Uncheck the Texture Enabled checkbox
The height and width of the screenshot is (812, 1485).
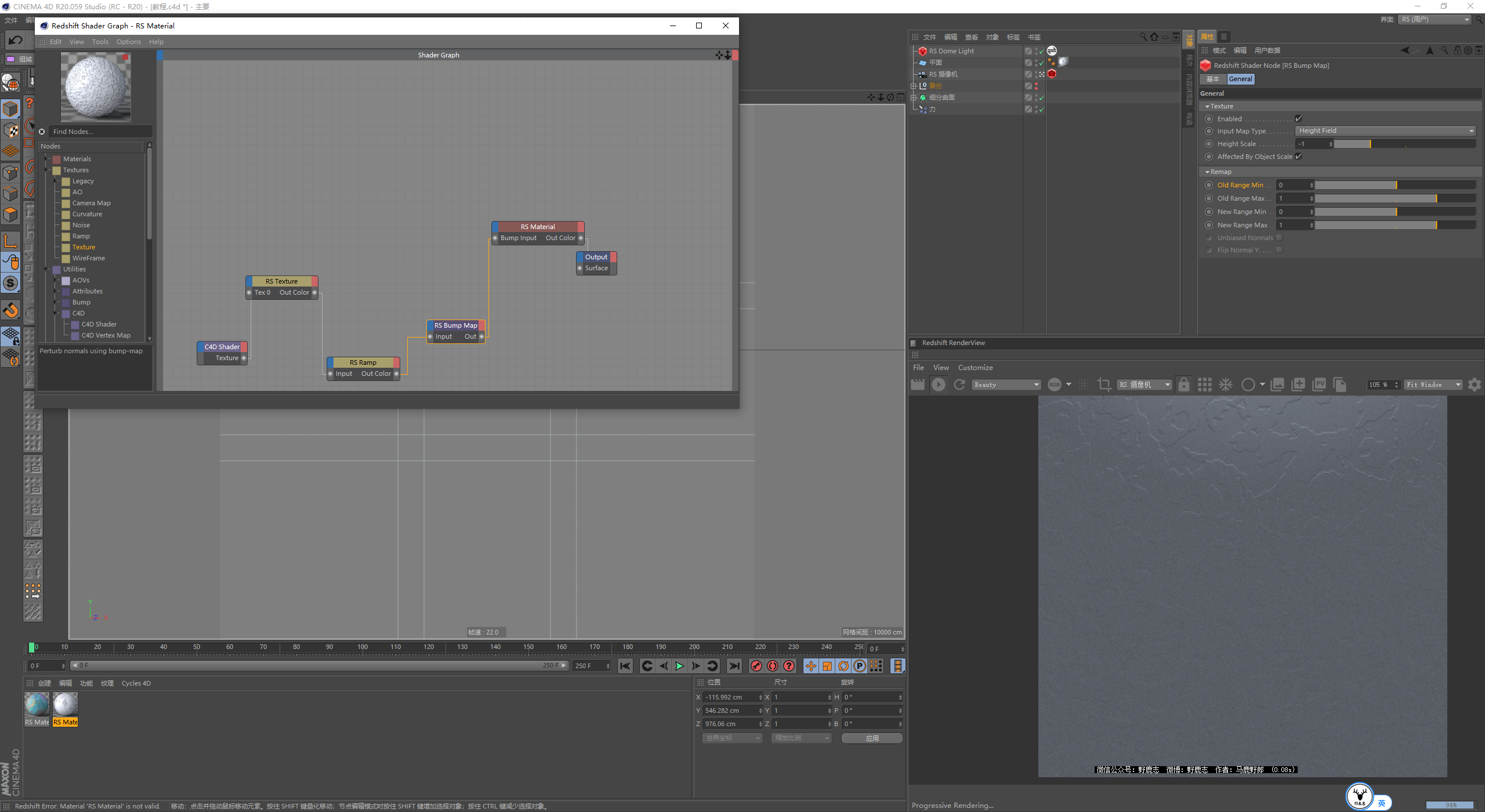click(1298, 119)
